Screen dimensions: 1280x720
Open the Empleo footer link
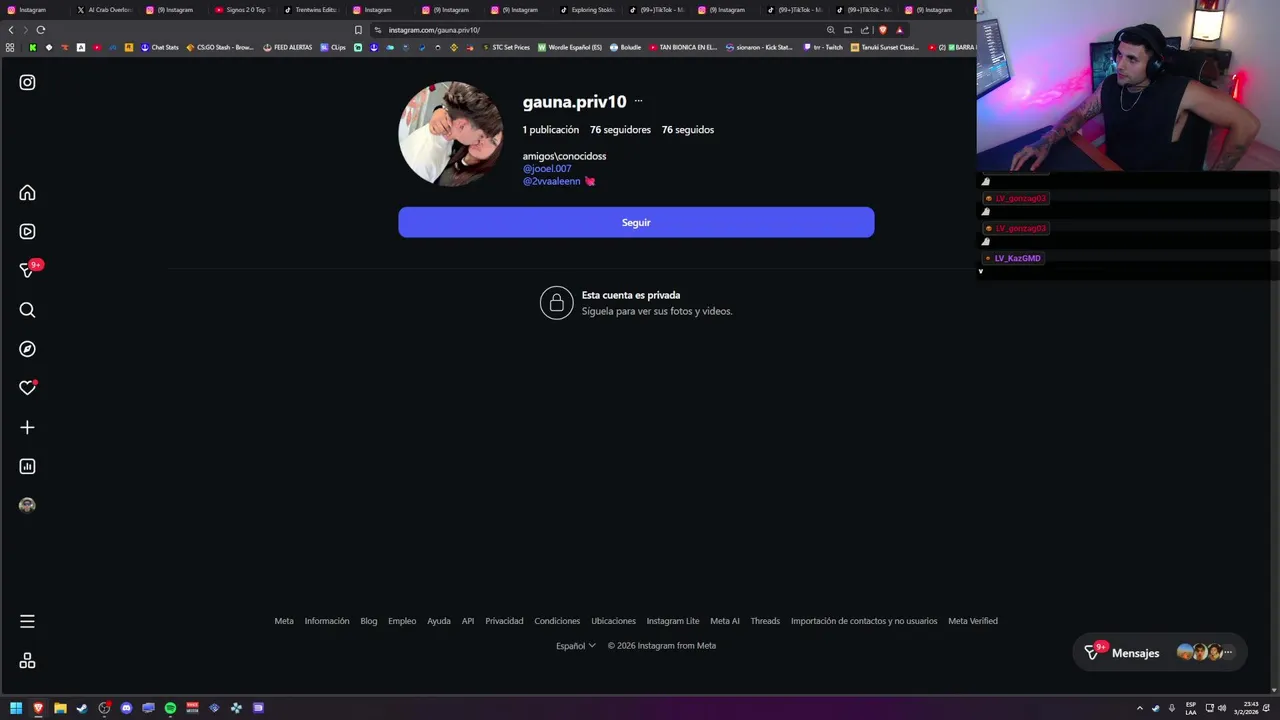coord(402,621)
